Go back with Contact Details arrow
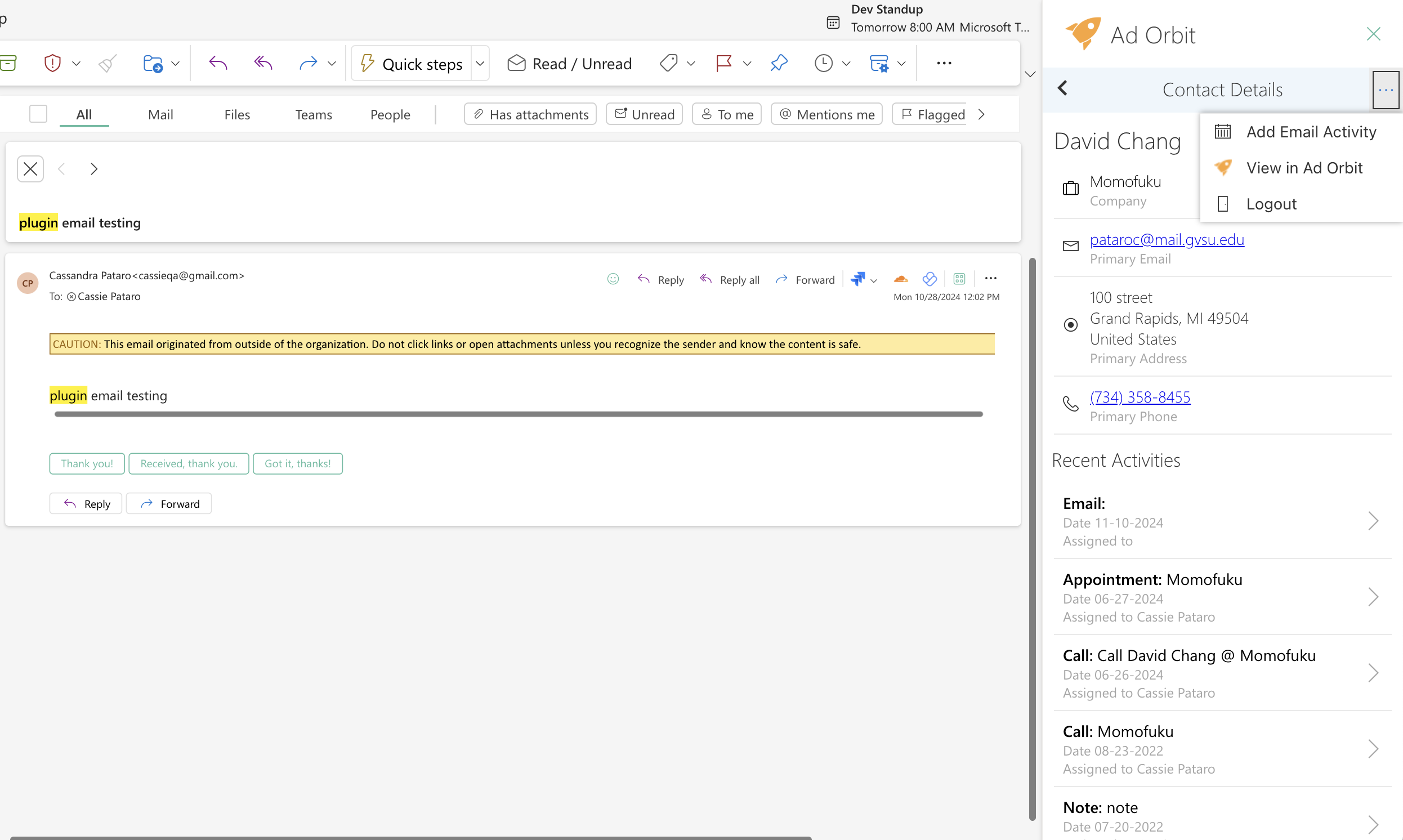The width and height of the screenshot is (1403, 840). pyautogui.click(x=1062, y=88)
